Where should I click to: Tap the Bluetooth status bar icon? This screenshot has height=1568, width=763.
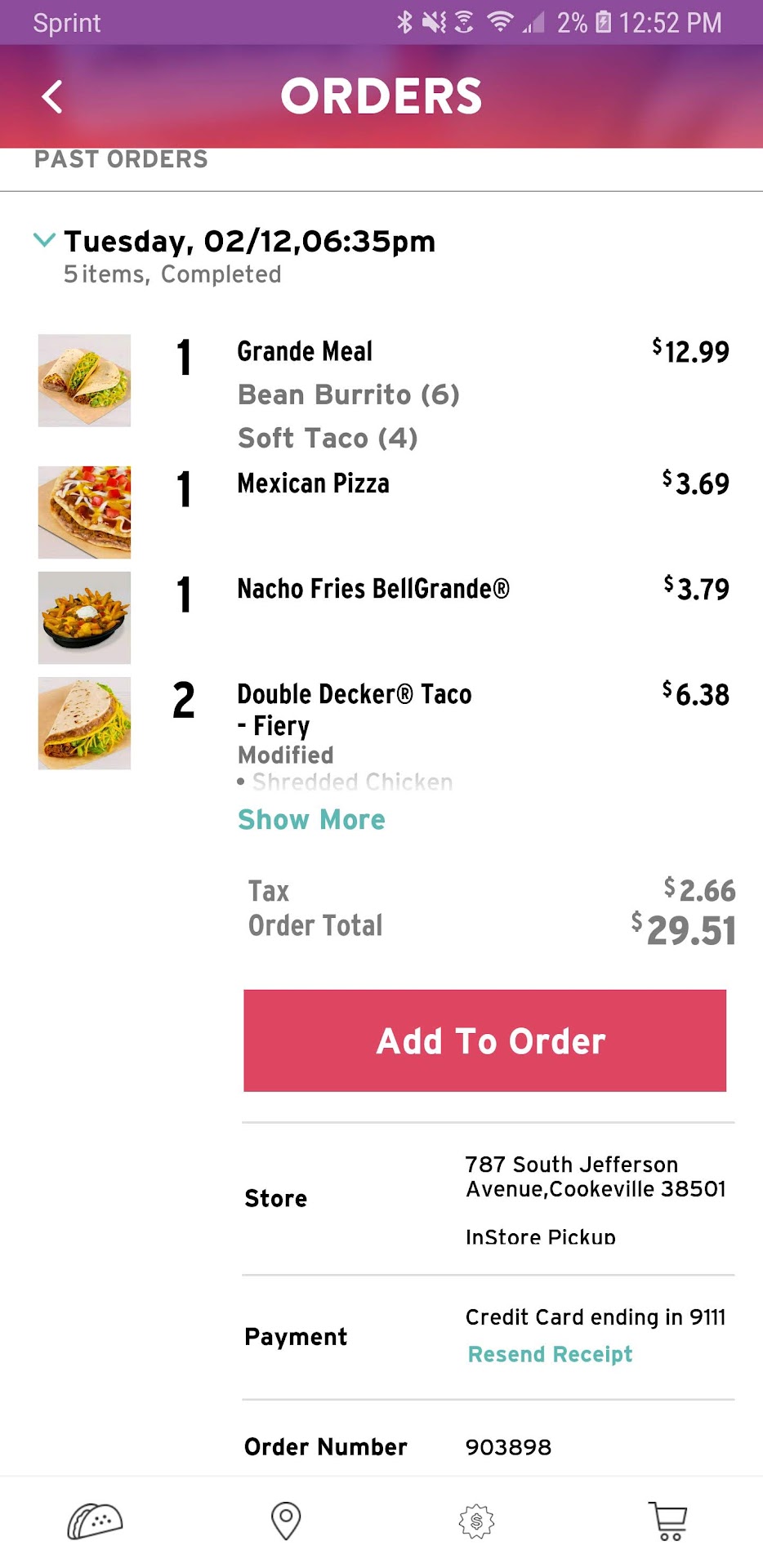404,22
